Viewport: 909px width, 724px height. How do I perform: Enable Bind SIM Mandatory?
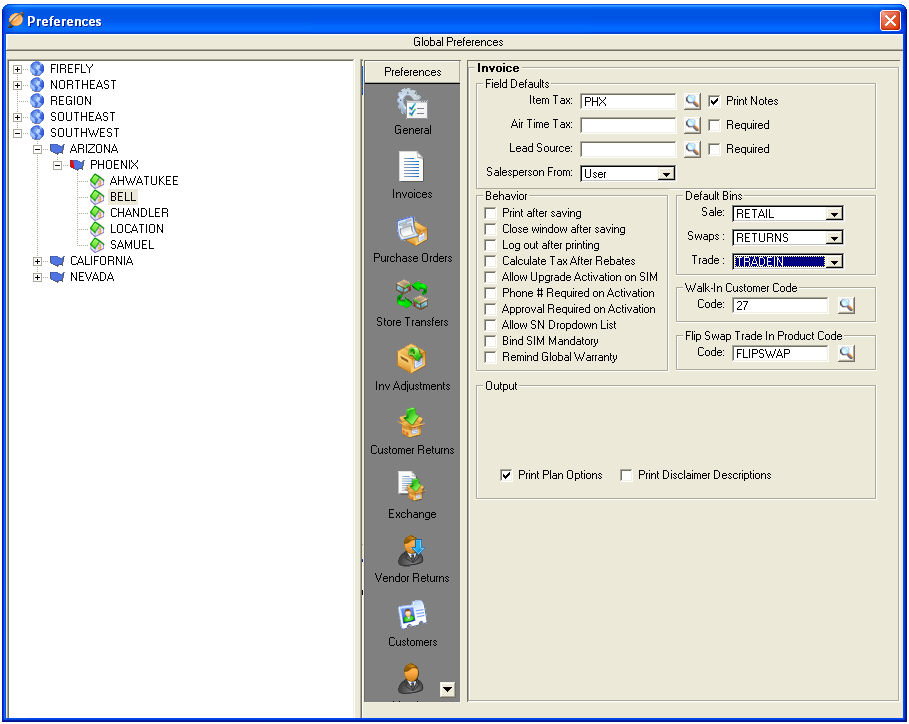coord(490,341)
